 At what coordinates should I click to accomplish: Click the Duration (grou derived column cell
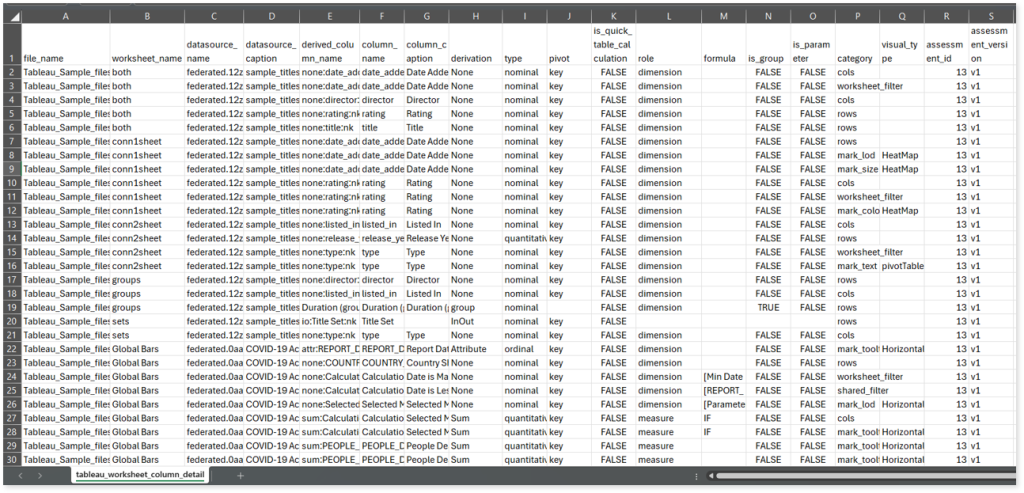point(329,308)
